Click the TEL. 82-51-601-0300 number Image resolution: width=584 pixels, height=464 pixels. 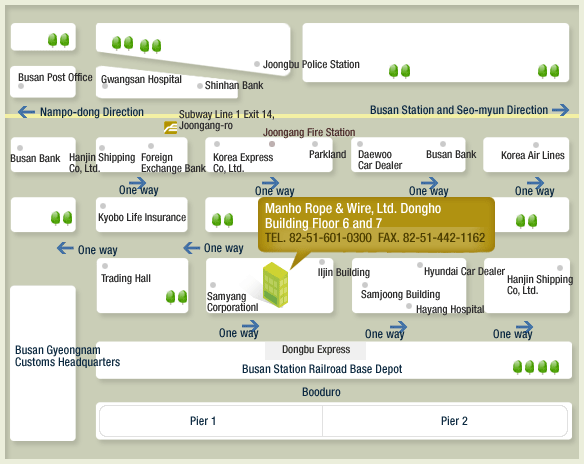coord(318,238)
